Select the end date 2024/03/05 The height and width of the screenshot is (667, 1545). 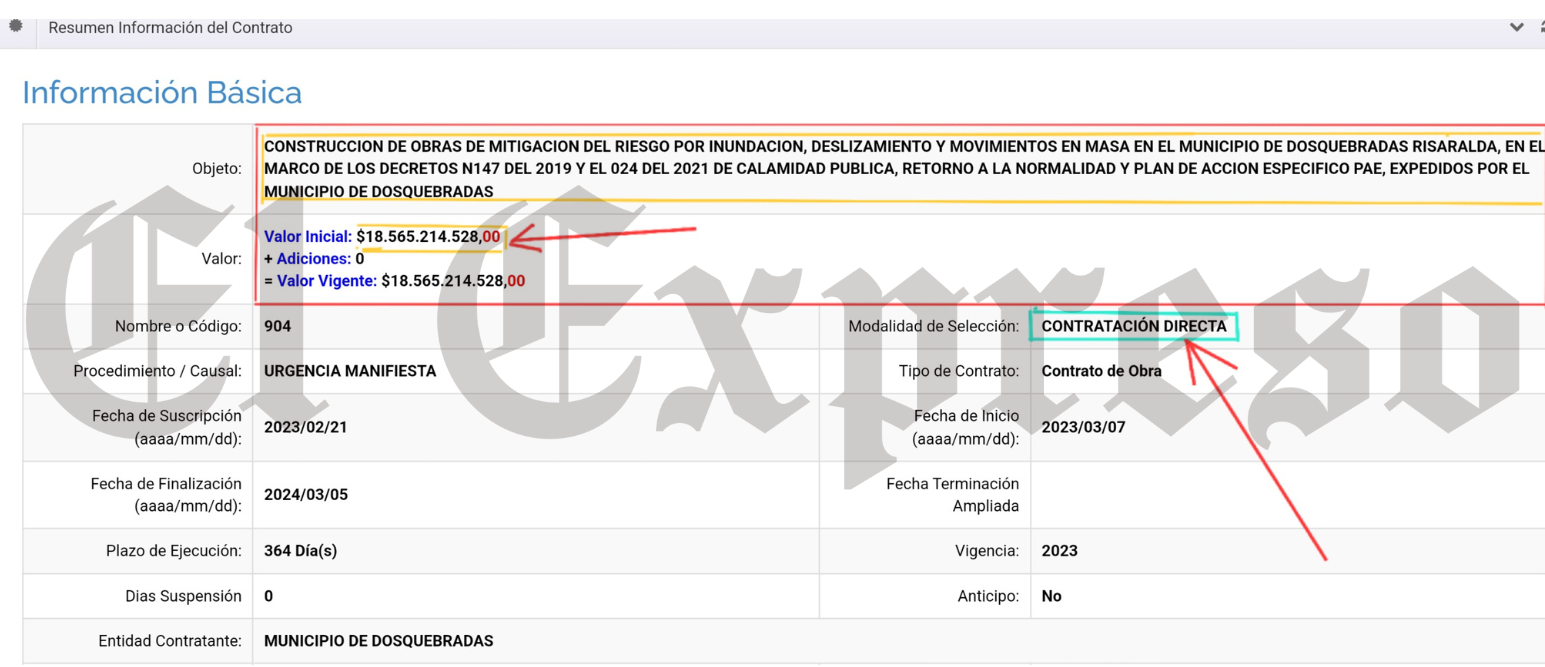(306, 494)
